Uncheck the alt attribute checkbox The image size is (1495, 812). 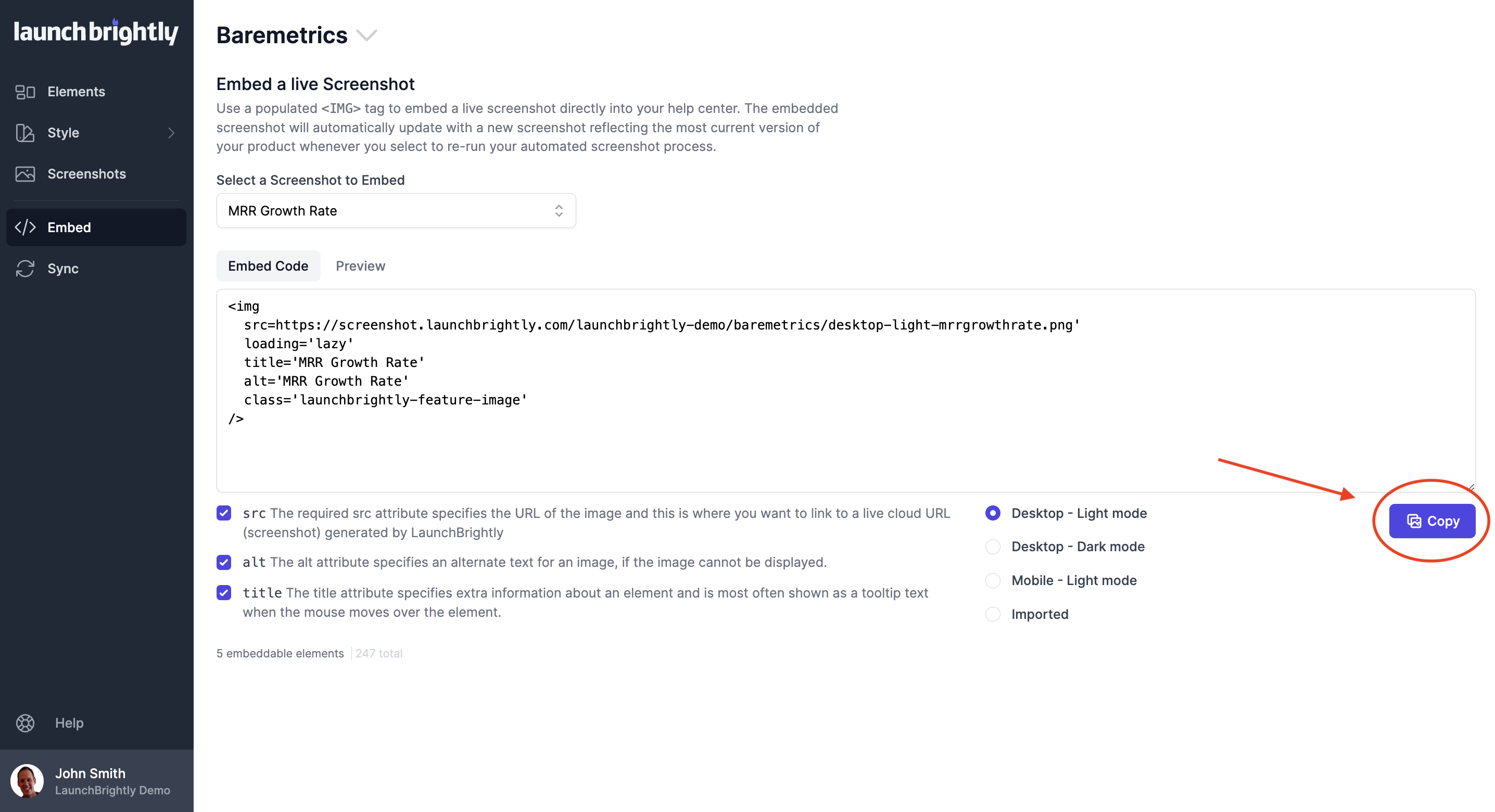[x=223, y=562]
